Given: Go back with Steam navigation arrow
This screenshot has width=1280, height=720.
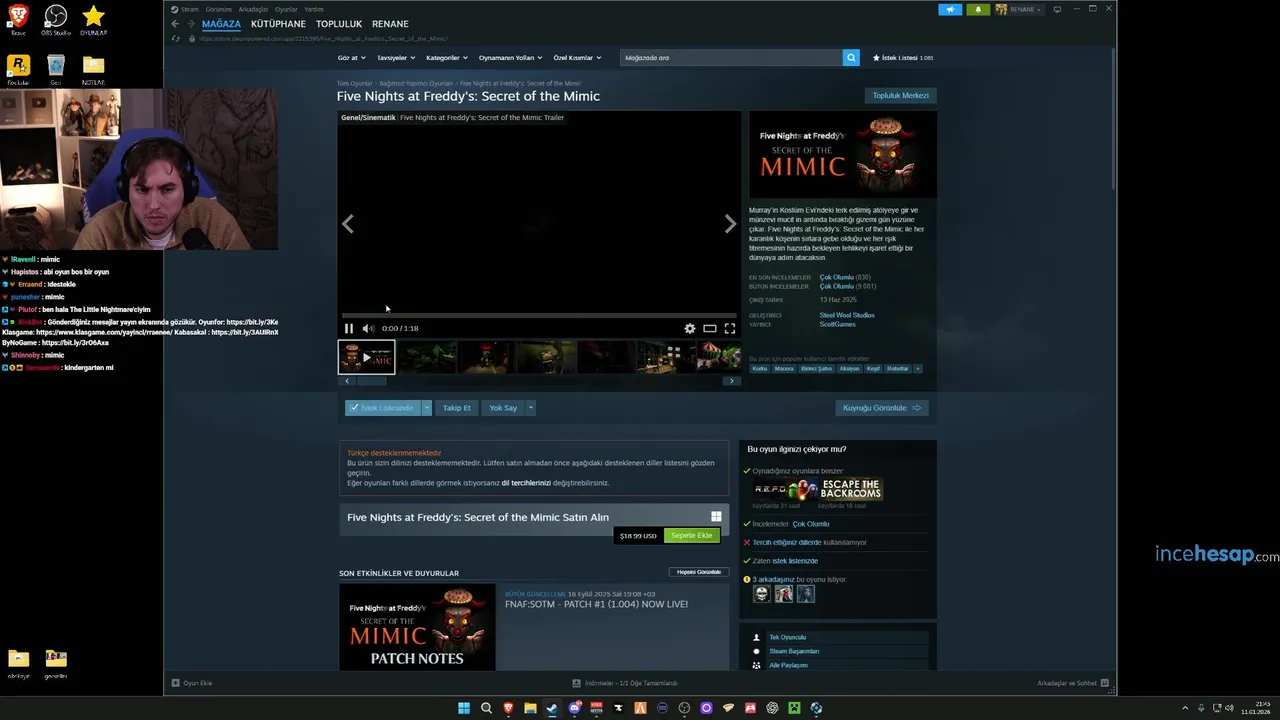Looking at the screenshot, I should point(175,24).
